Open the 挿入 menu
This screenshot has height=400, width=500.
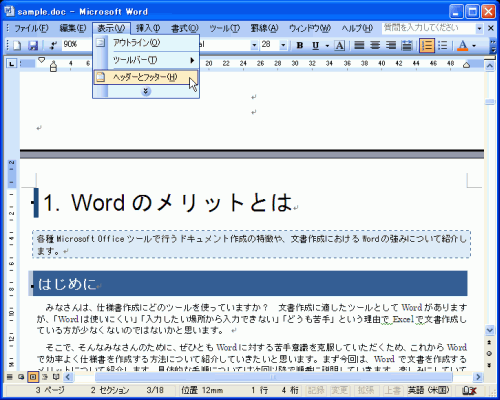point(148,28)
